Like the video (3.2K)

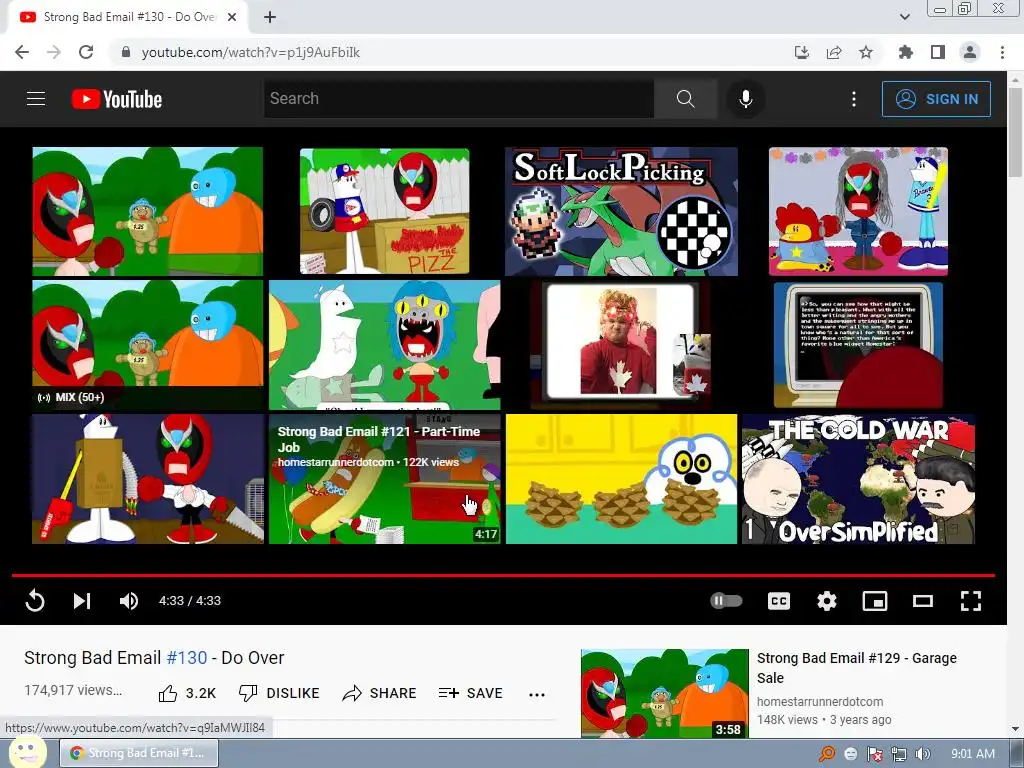(187, 693)
